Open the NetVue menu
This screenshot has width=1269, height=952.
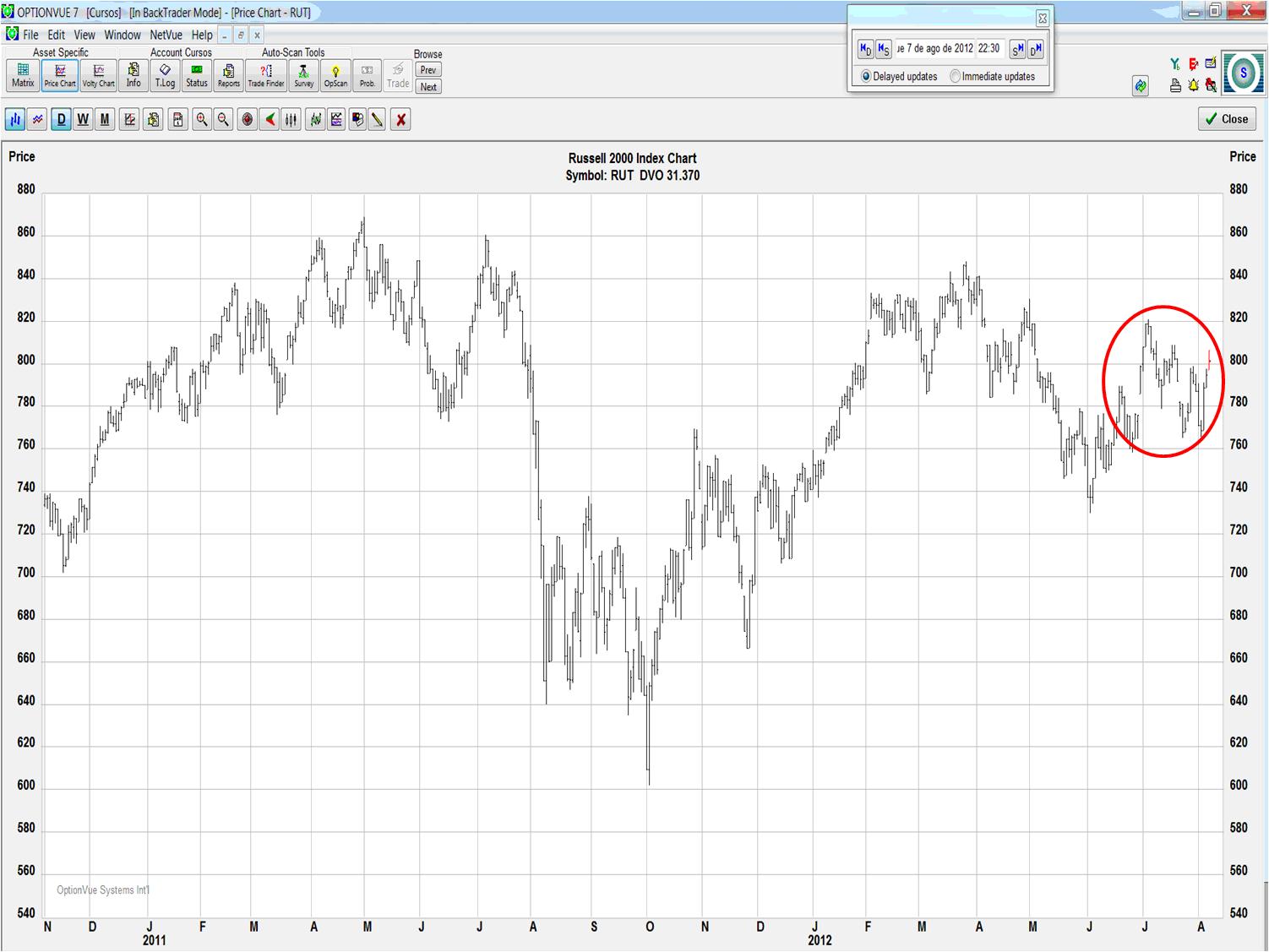point(166,35)
